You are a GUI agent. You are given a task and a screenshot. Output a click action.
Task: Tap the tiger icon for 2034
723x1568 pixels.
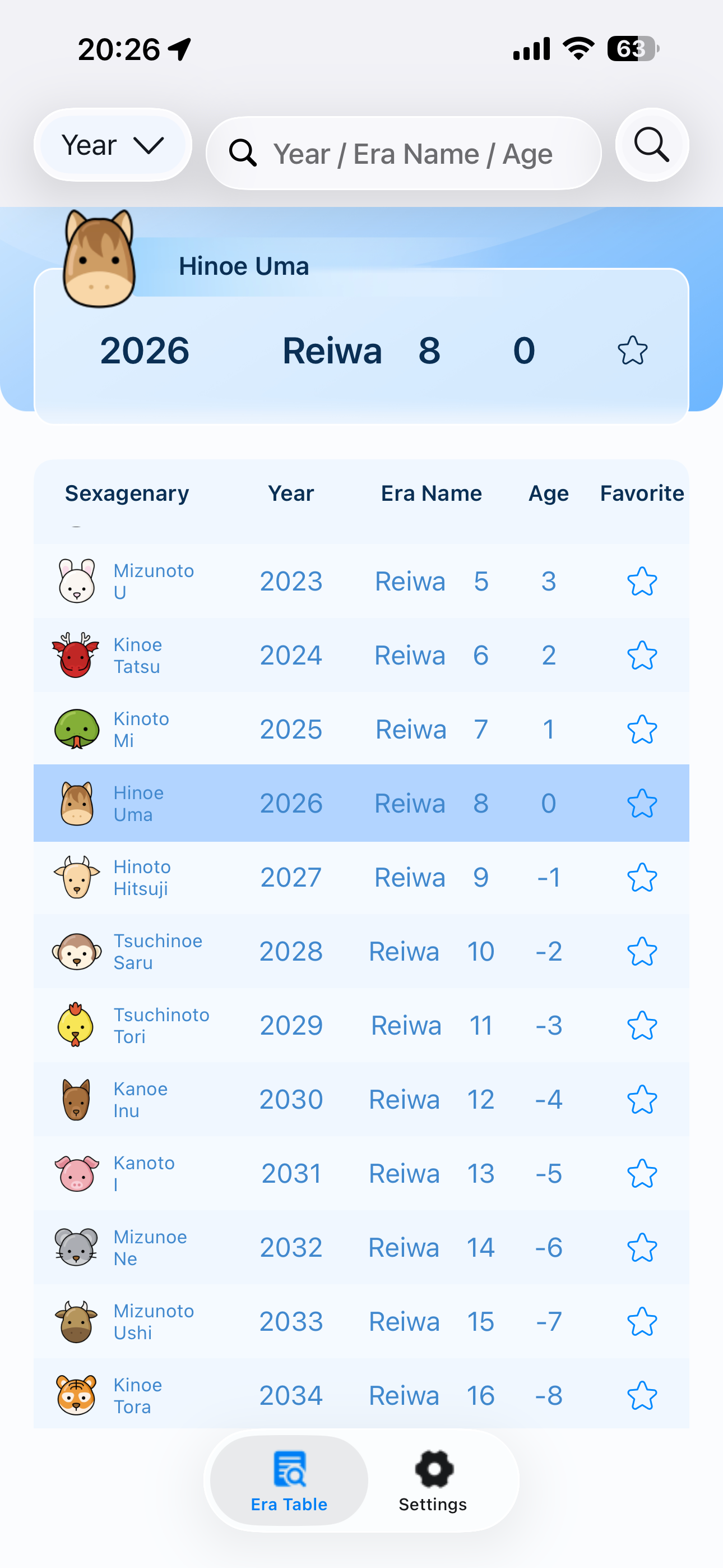pos(76,1395)
